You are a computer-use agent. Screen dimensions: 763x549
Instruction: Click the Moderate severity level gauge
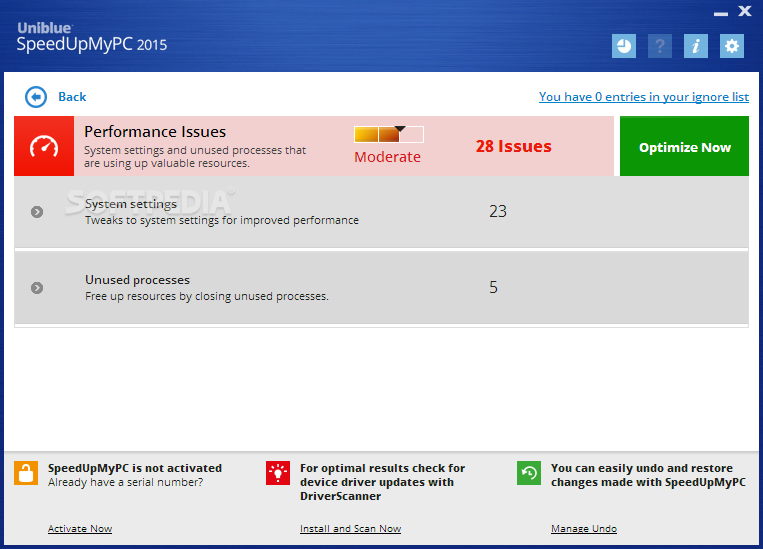click(389, 134)
